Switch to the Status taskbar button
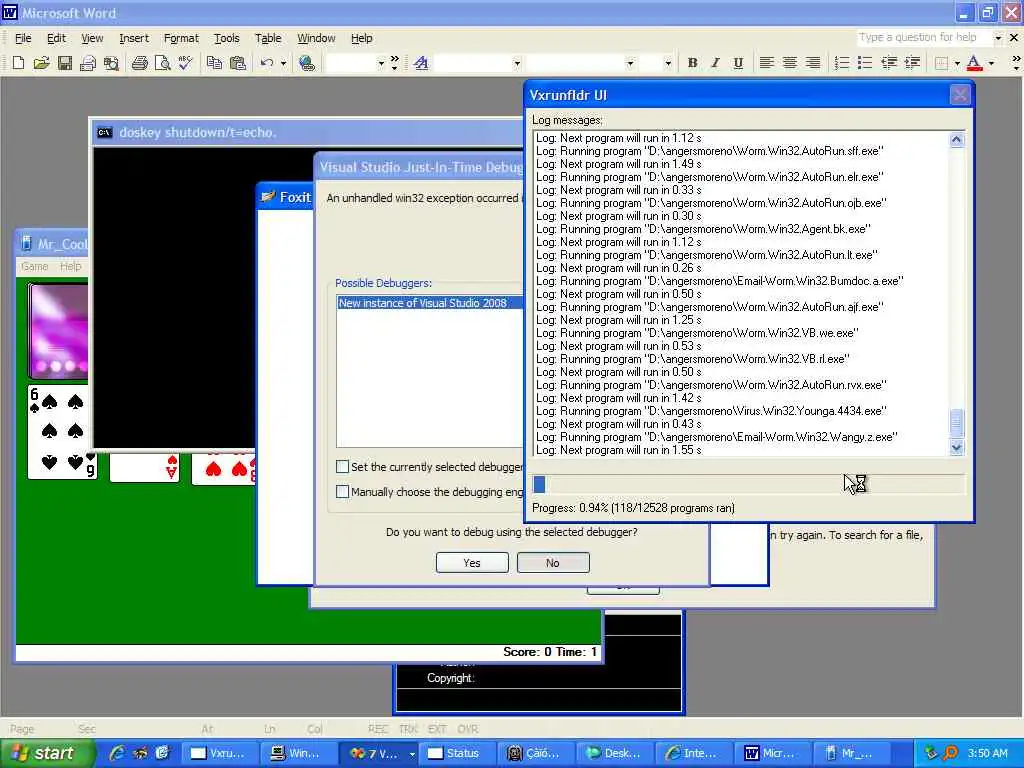Viewport: 1024px width, 768px height. tap(457, 753)
